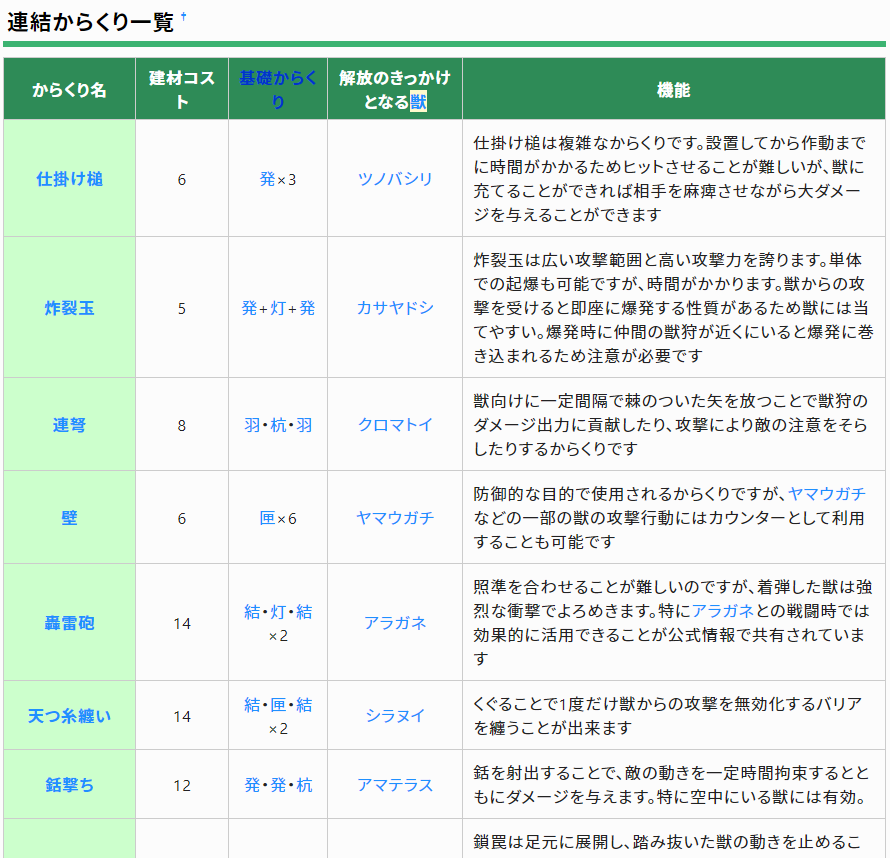This screenshot has width=890, height=858.
Task: Open the アラガネ link in the beast column
Action: coord(394,623)
